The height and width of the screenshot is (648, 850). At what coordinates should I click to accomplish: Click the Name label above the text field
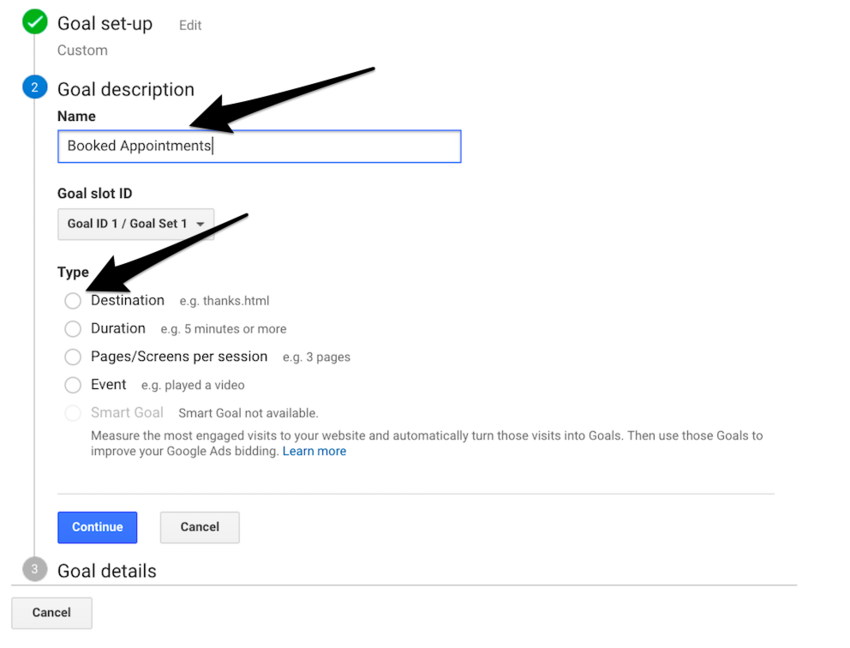coord(76,116)
